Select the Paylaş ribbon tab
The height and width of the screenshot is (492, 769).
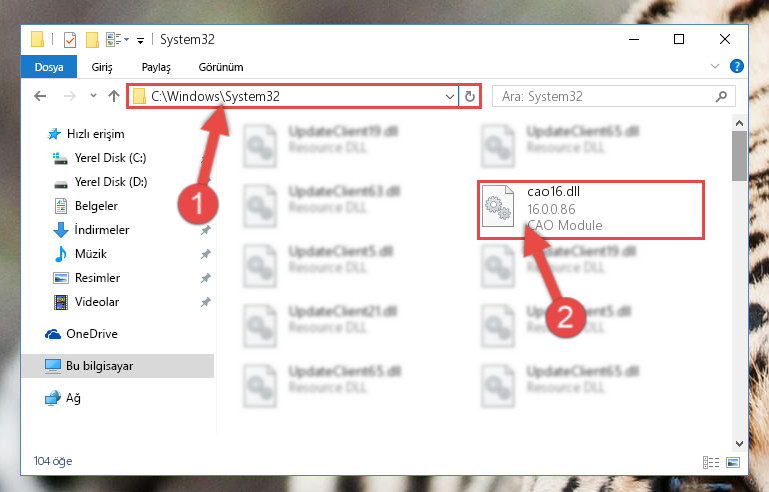[x=156, y=67]
